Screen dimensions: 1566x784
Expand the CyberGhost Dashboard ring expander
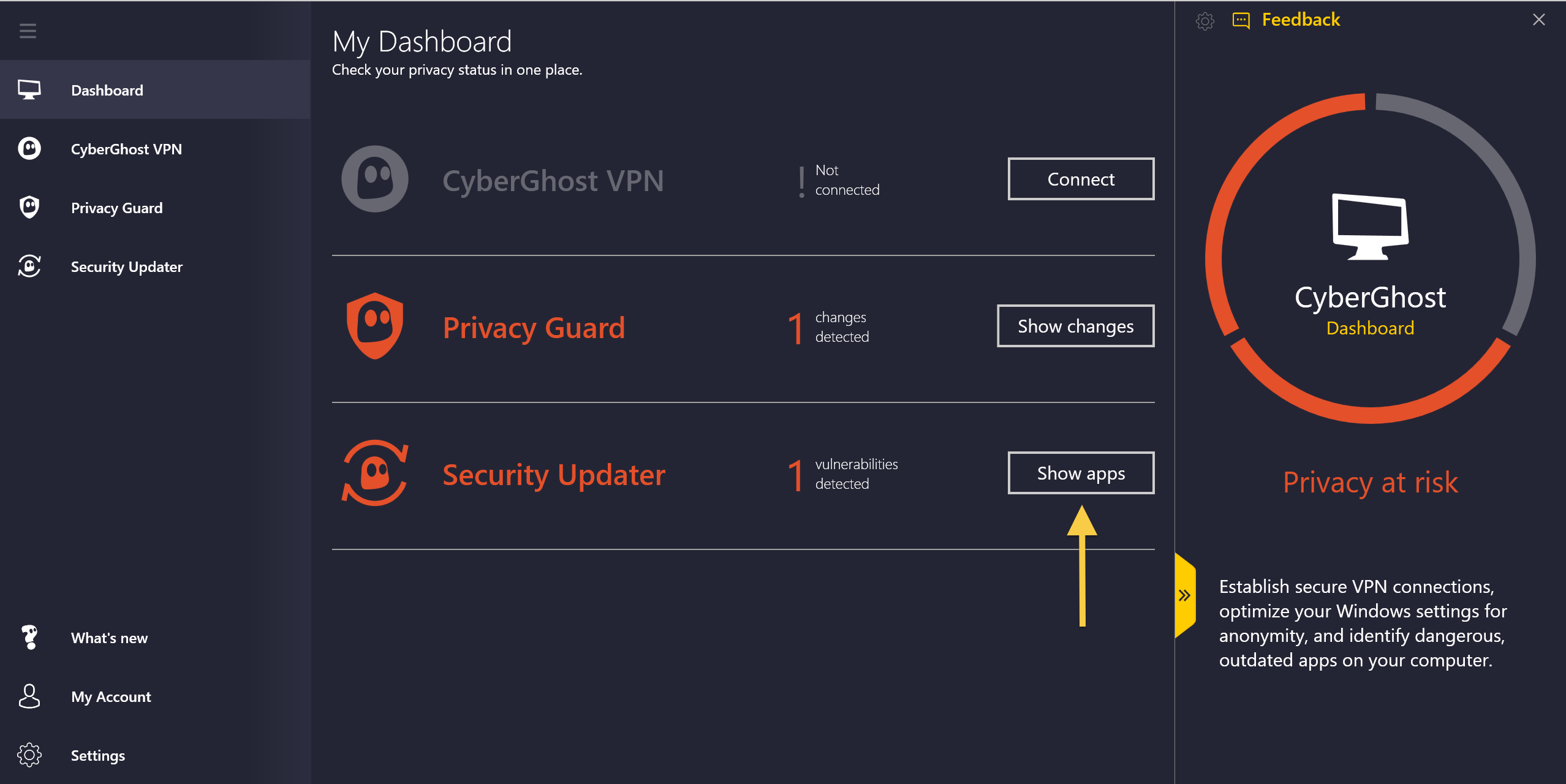[1184, 592]
